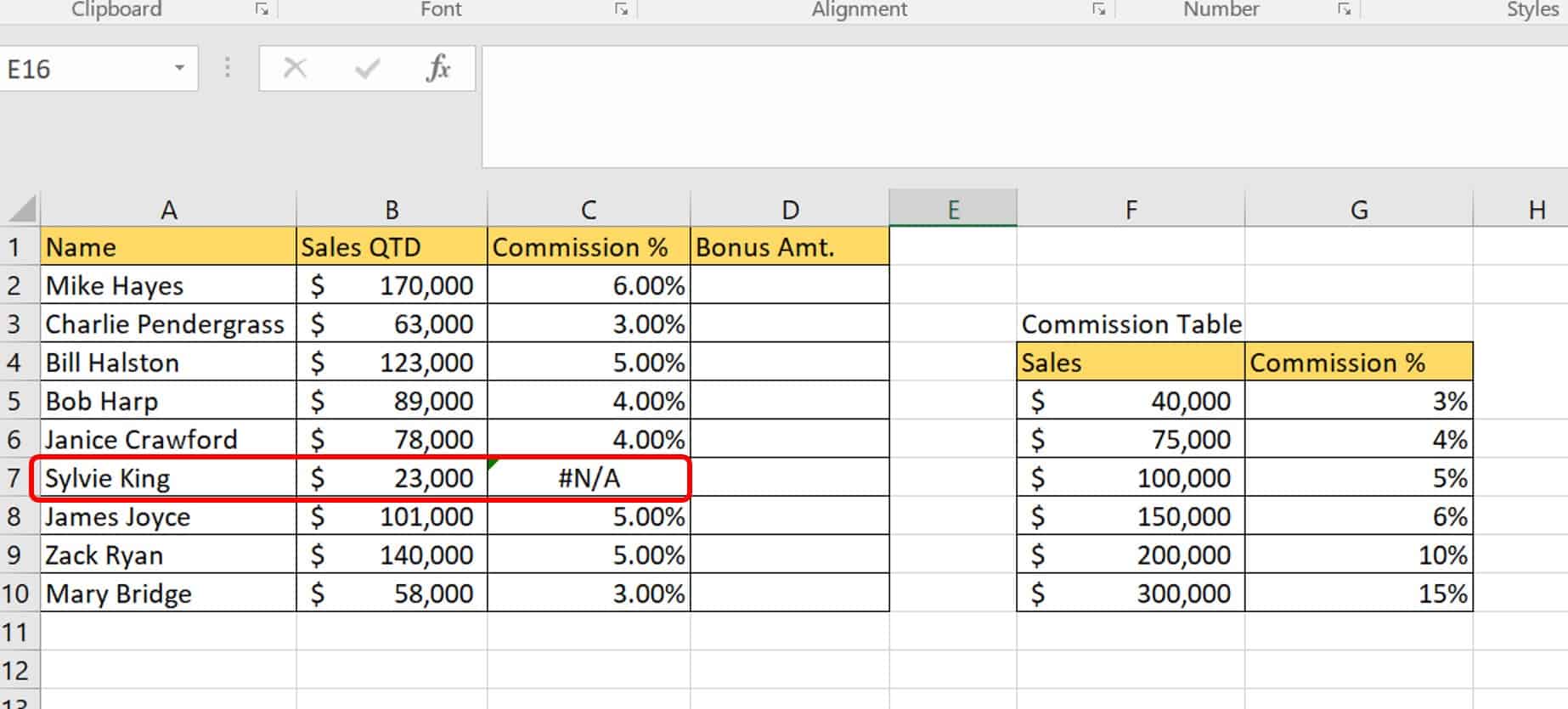This screenshot has width=1568, height=709.
Task: Open the Alignment settings dialog launcher
Action: pos(1098,9)
